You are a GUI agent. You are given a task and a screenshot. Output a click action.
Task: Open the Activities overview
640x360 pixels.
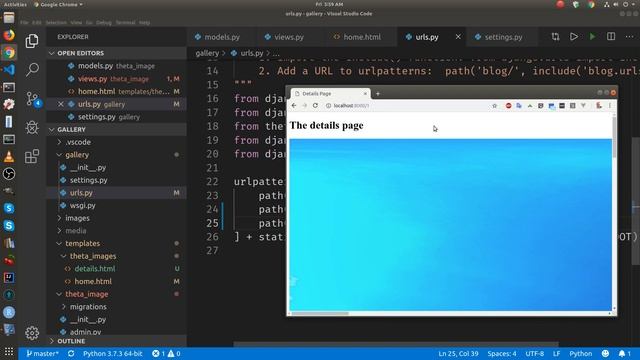coord(15,4)
